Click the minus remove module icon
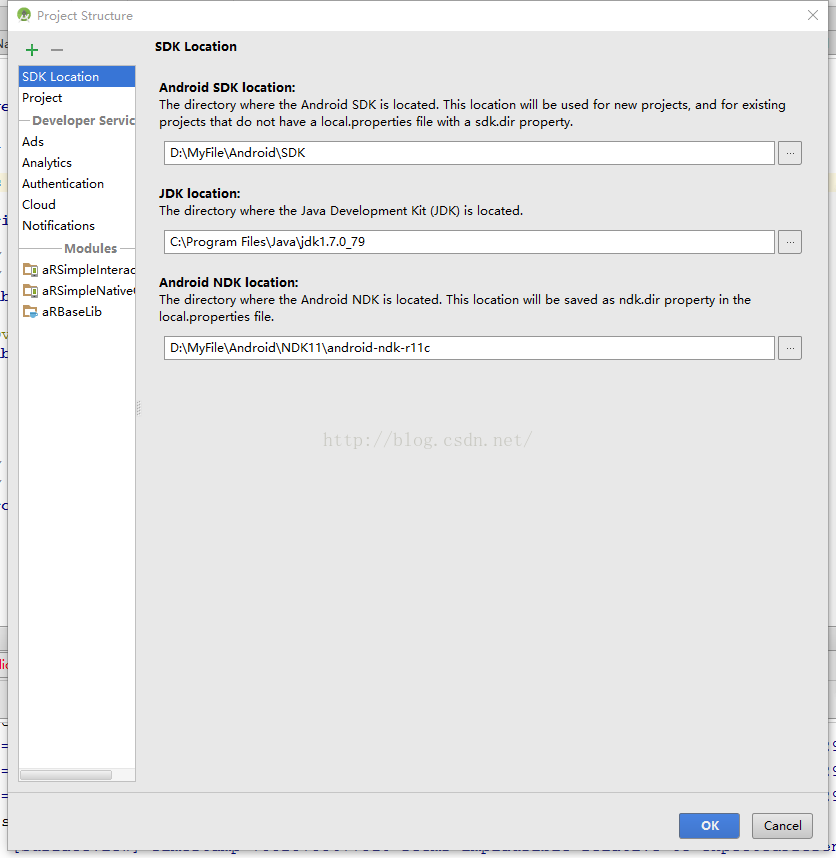This screenshot has height=858, width=836. [x=57, y=50]
